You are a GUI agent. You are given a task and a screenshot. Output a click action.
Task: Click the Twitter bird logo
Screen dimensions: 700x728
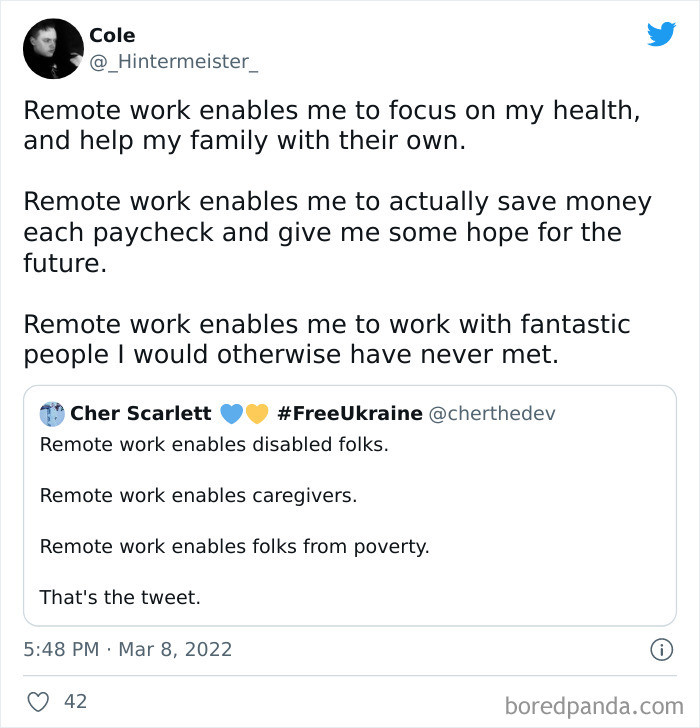[x=661, y=35]
